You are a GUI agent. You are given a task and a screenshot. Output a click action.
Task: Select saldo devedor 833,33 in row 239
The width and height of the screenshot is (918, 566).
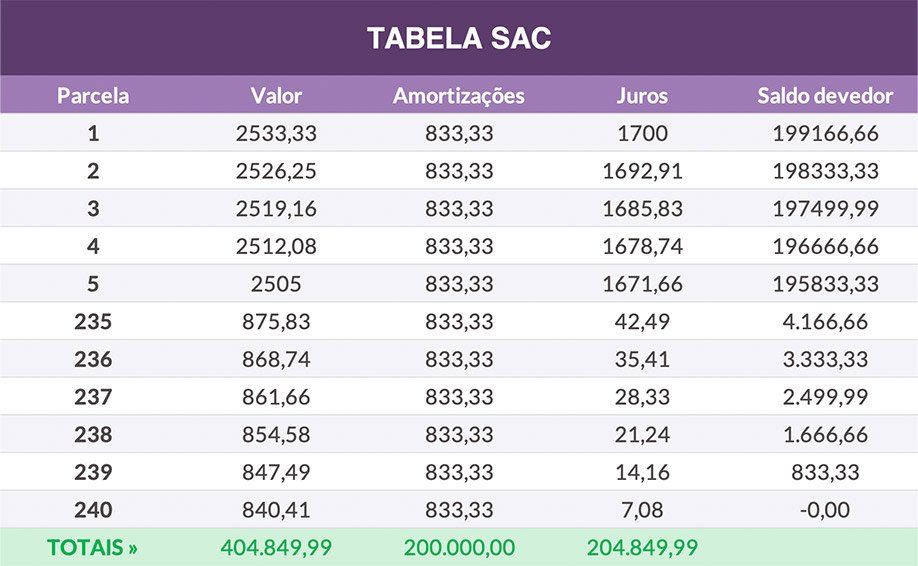[x=825, y=472]
